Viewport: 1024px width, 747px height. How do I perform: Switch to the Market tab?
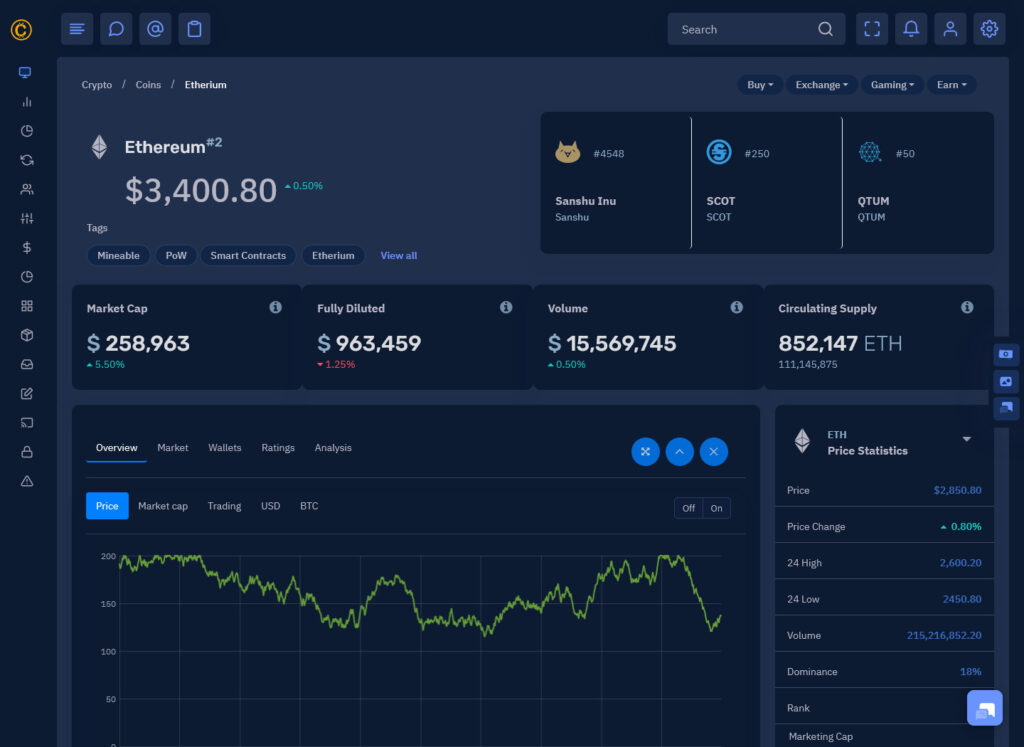[172, 448]
